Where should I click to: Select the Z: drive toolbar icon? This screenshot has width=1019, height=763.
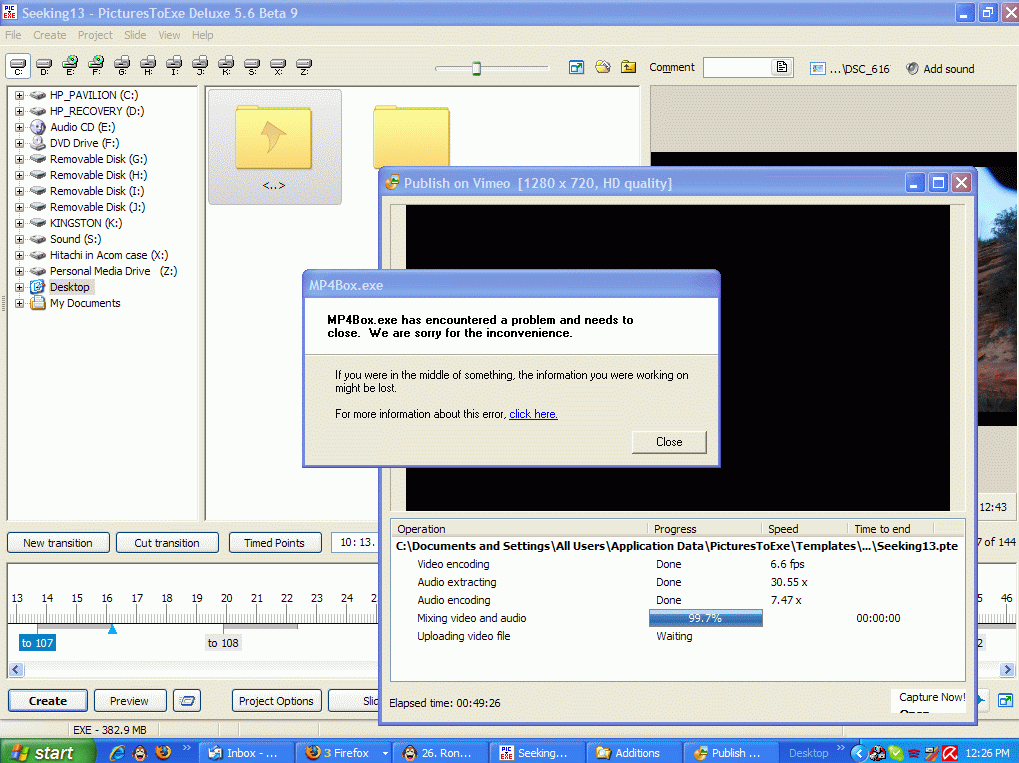(x=304, y=67)
